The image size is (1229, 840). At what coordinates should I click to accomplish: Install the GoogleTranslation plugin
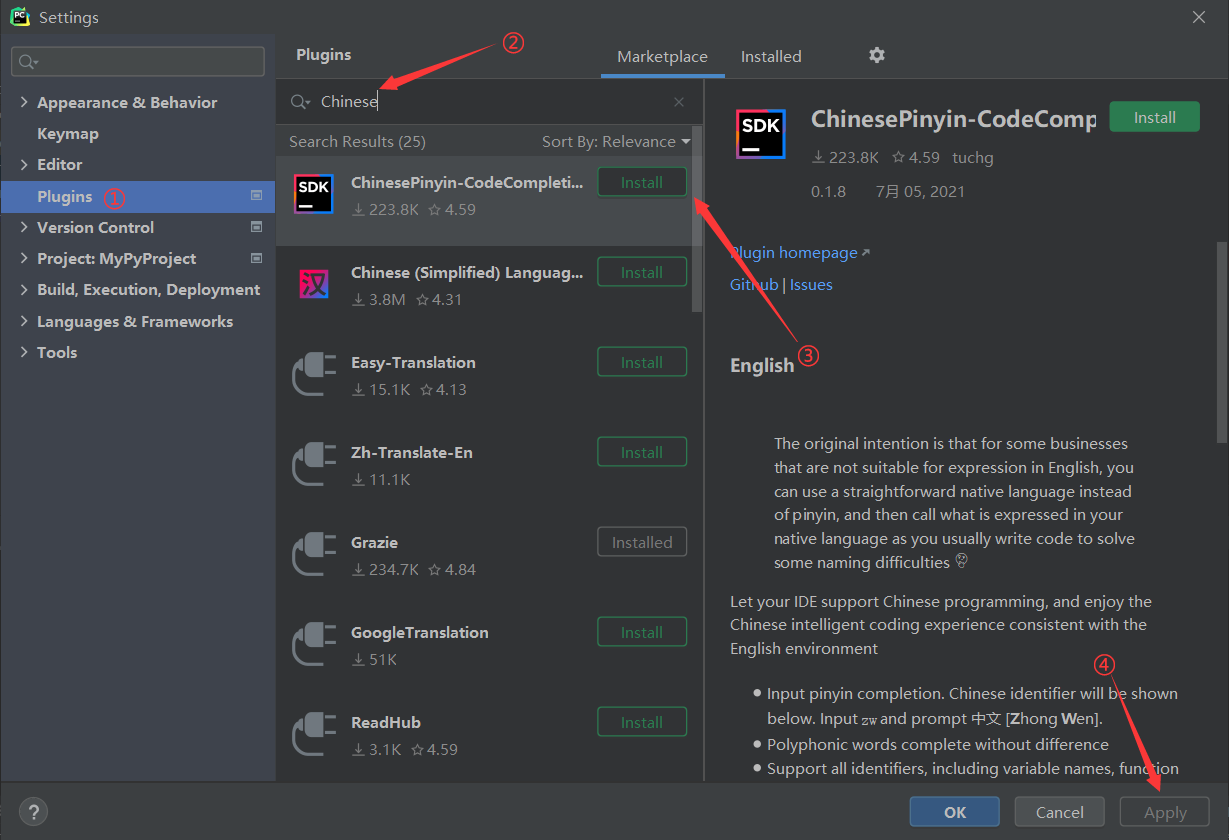click(x=642, y=632)
